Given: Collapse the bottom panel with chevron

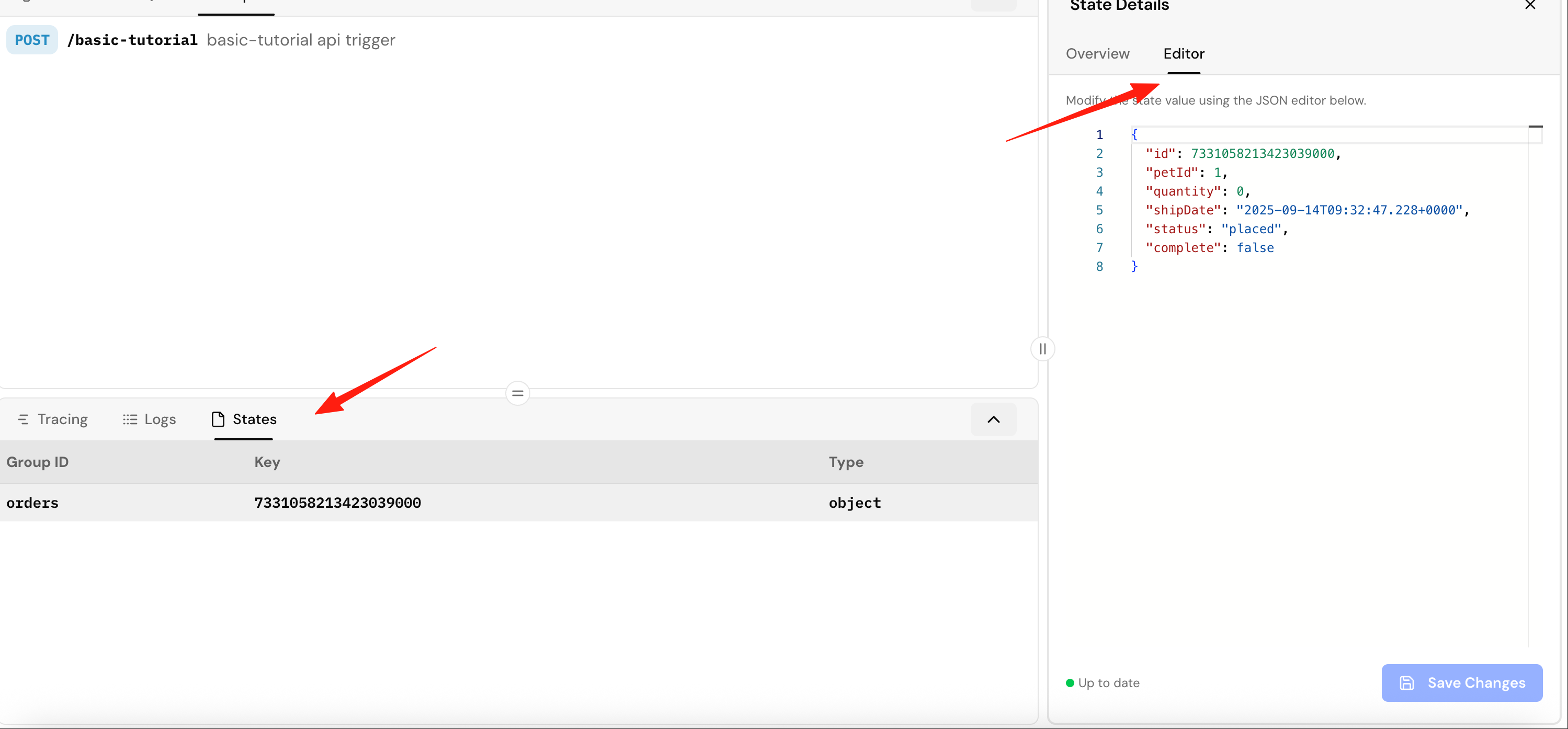Looking at the screenshot, I should click(x=993, y=419).
